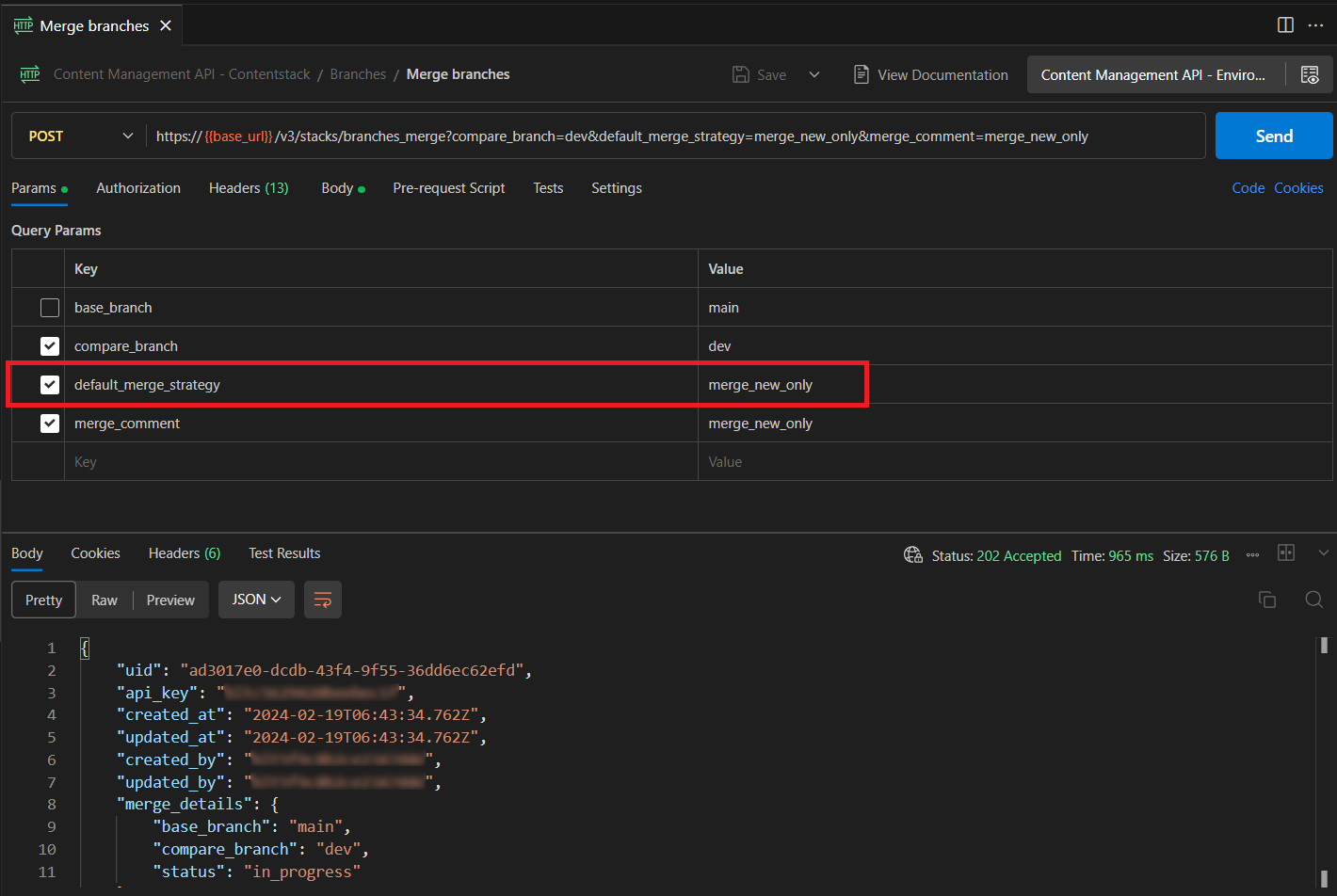The width and height of the screenshot is (1337, 896).
Task: Open the response Cookies tab
Action: coord(95,553)
